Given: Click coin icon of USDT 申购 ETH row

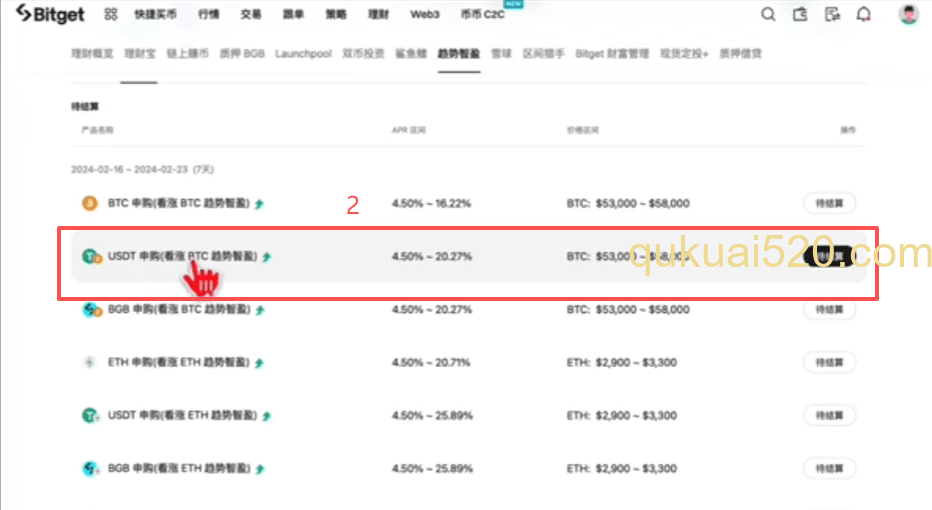Looking at the screenshot, I should point(90,415).
